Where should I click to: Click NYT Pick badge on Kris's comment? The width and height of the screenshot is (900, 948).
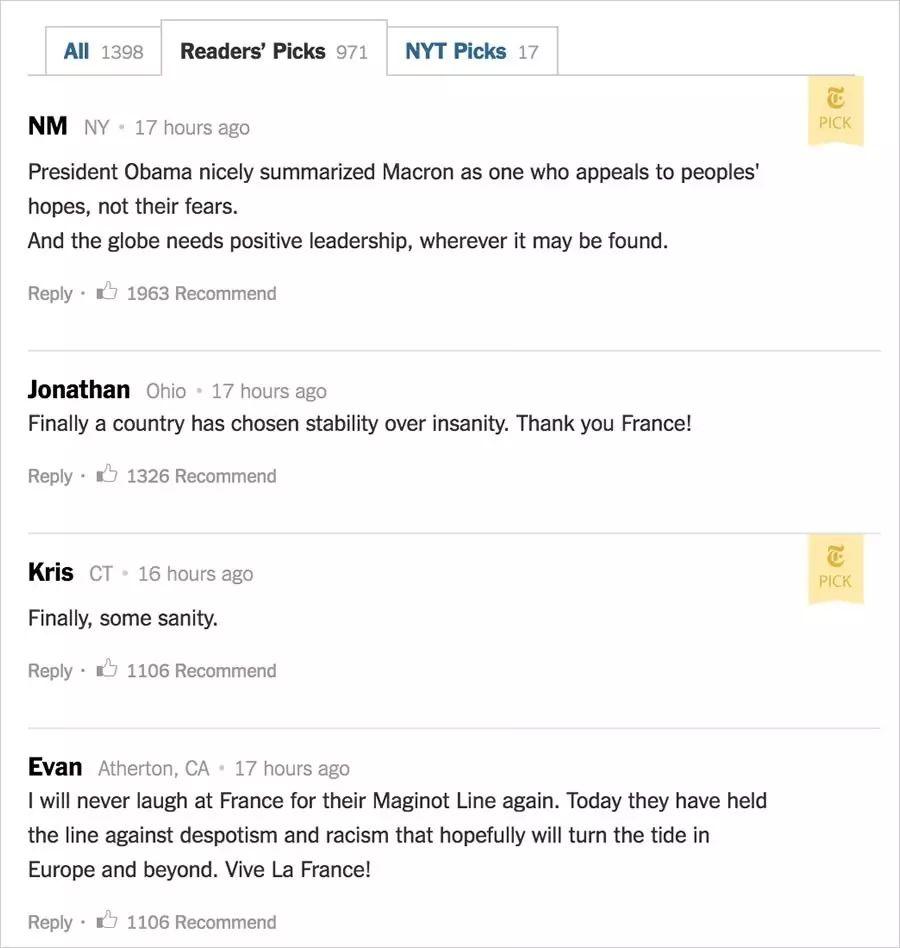[x=835, y=569]
